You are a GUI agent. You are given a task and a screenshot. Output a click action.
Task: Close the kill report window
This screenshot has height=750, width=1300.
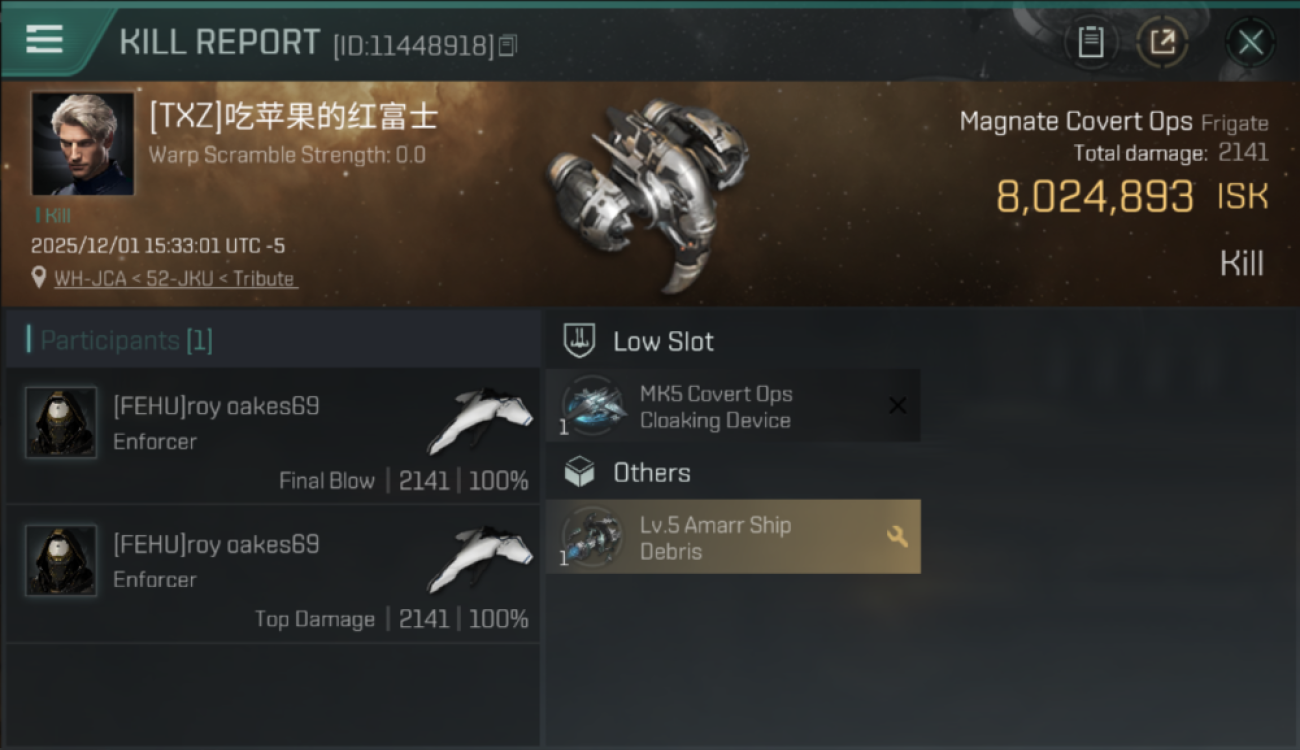click(x=1250, y=42)
